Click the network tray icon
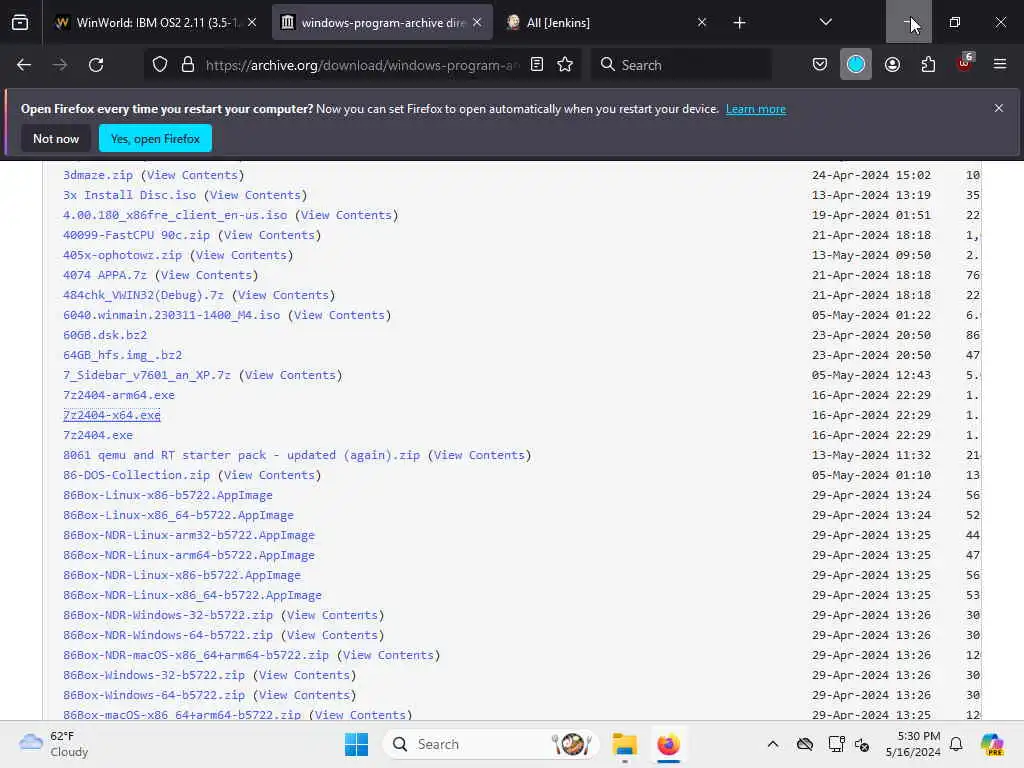Viewport: 1024px width, 768px height. (836, 744)
